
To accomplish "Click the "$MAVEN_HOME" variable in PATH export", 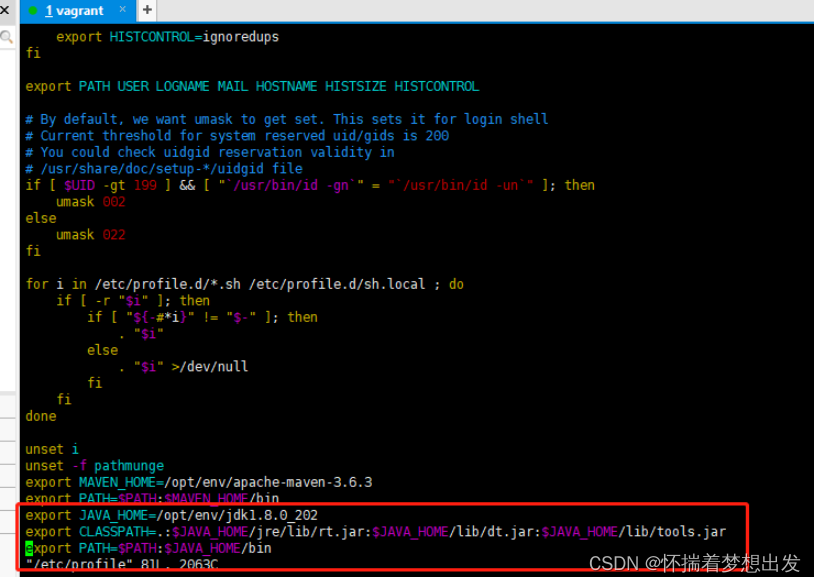I will click(x=205, y=498).
